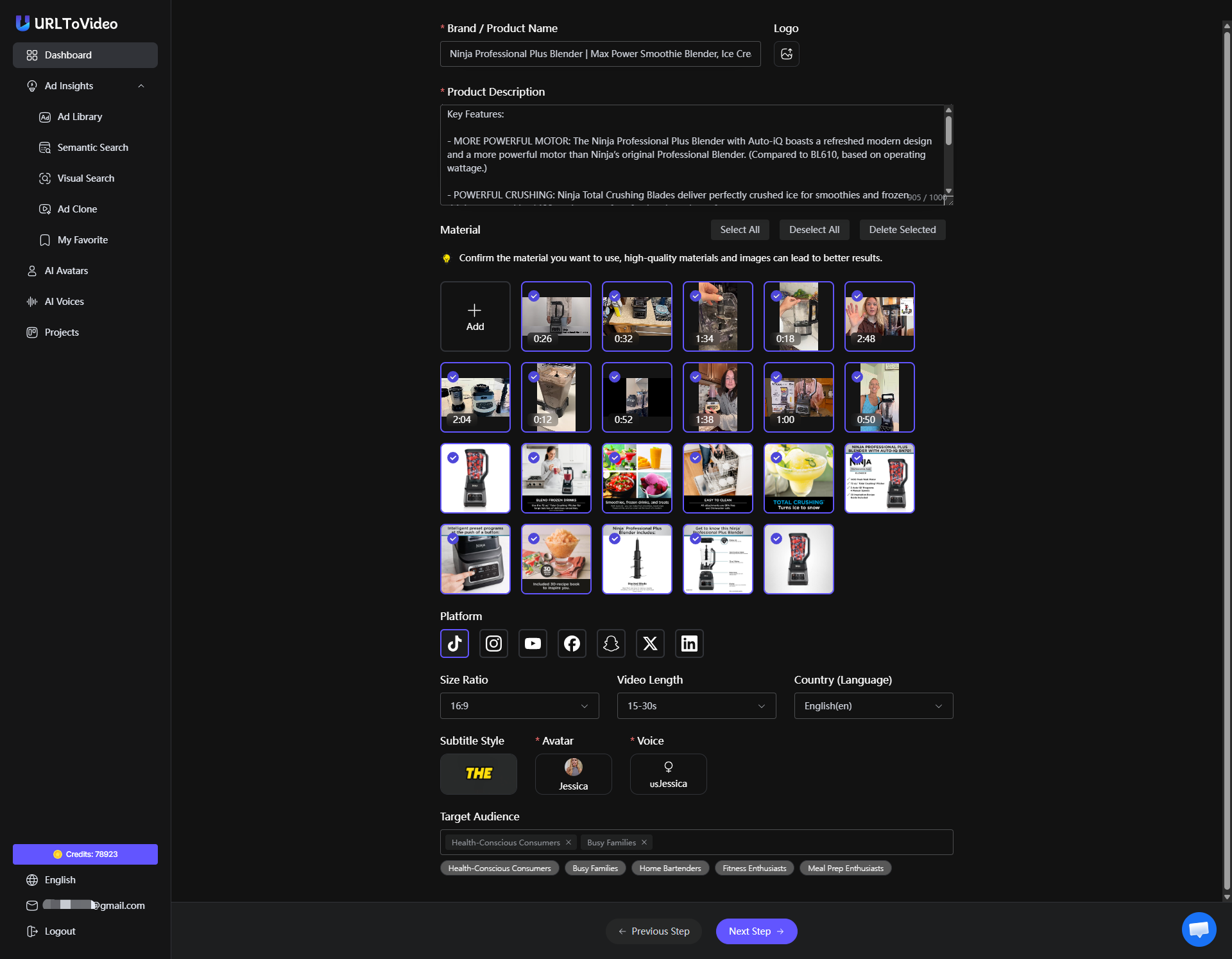Open Semantic Search from the sidebar
This screenshot has height=959, width=1232.
tap(92, 147)
